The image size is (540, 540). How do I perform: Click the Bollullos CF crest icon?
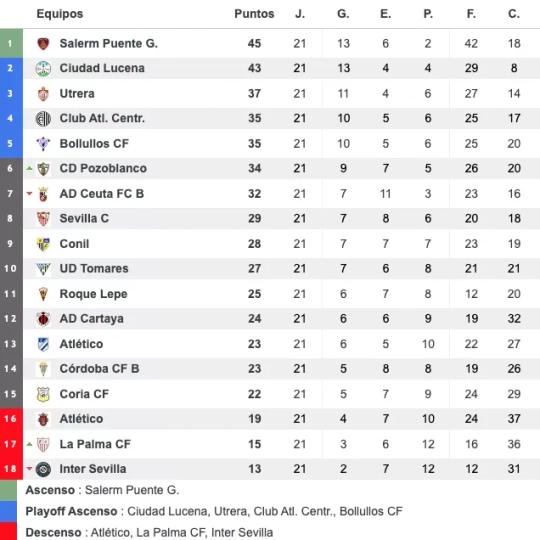[x=43, y=144]
